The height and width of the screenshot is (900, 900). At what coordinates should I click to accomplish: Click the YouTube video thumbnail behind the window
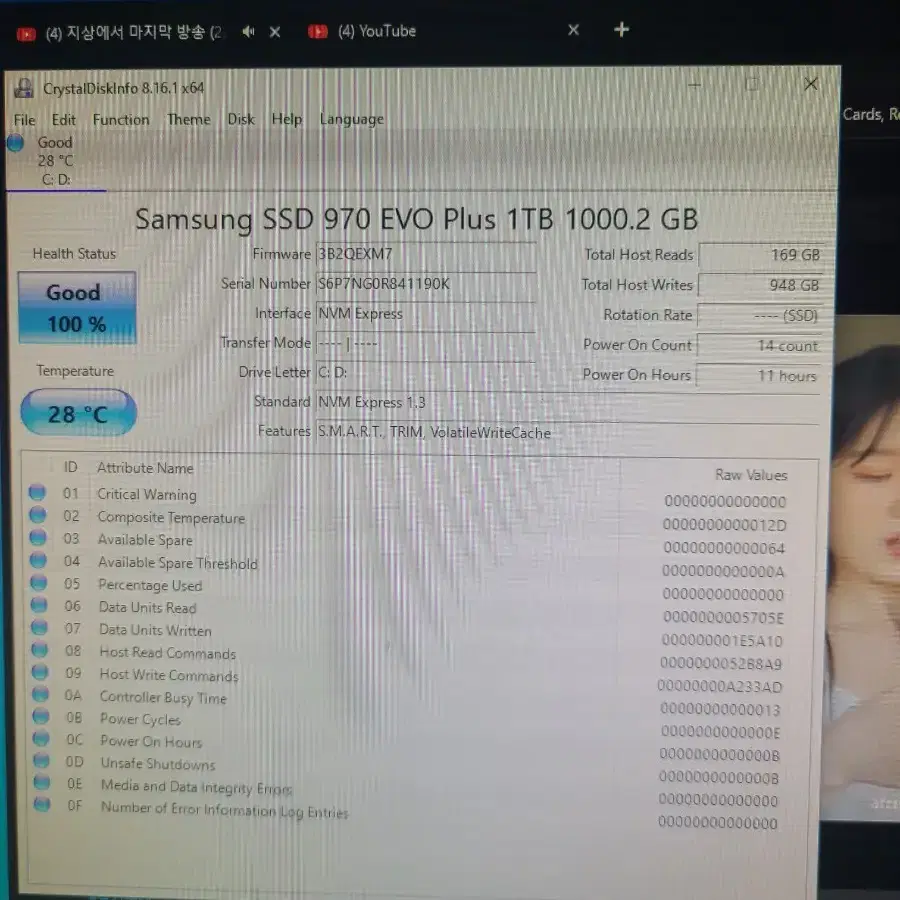click(863, 568)
